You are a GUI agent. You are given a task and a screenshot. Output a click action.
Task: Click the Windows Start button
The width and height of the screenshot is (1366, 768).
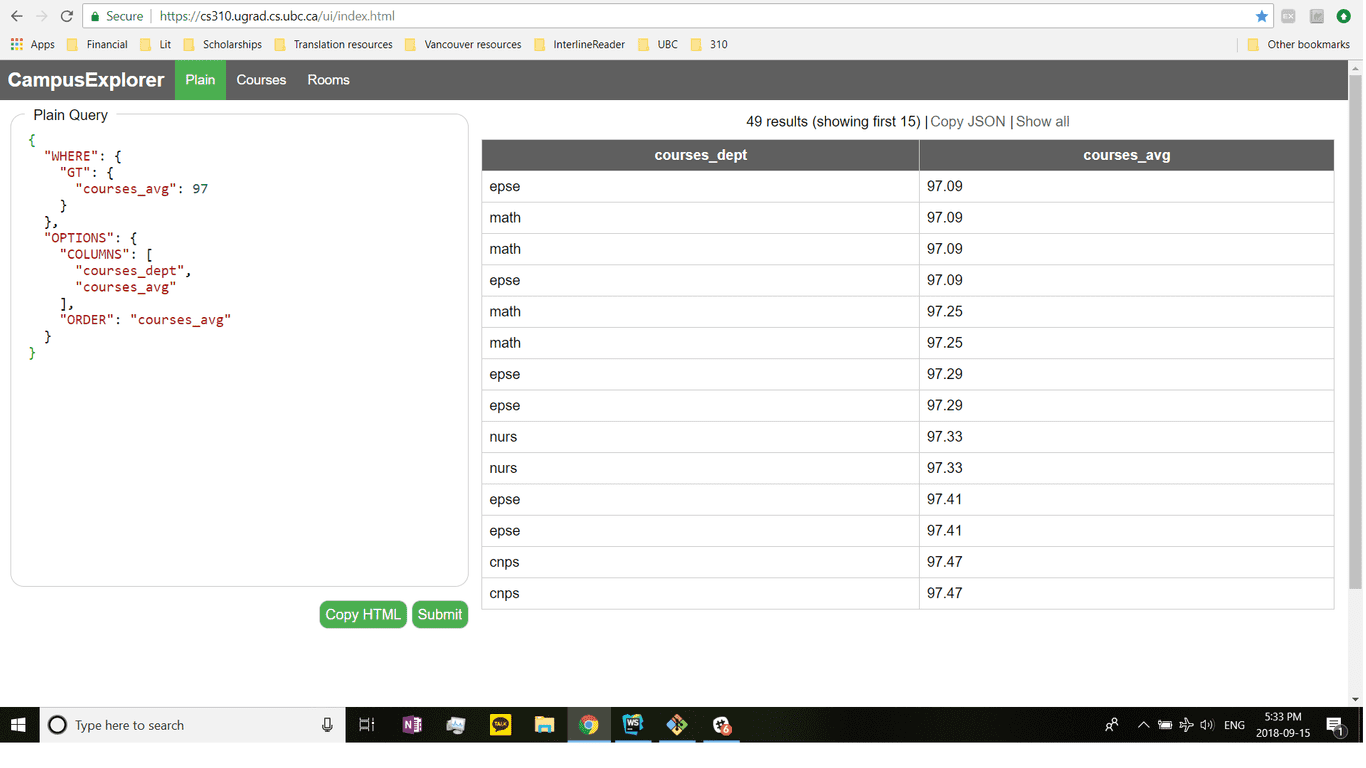point(18,725)
